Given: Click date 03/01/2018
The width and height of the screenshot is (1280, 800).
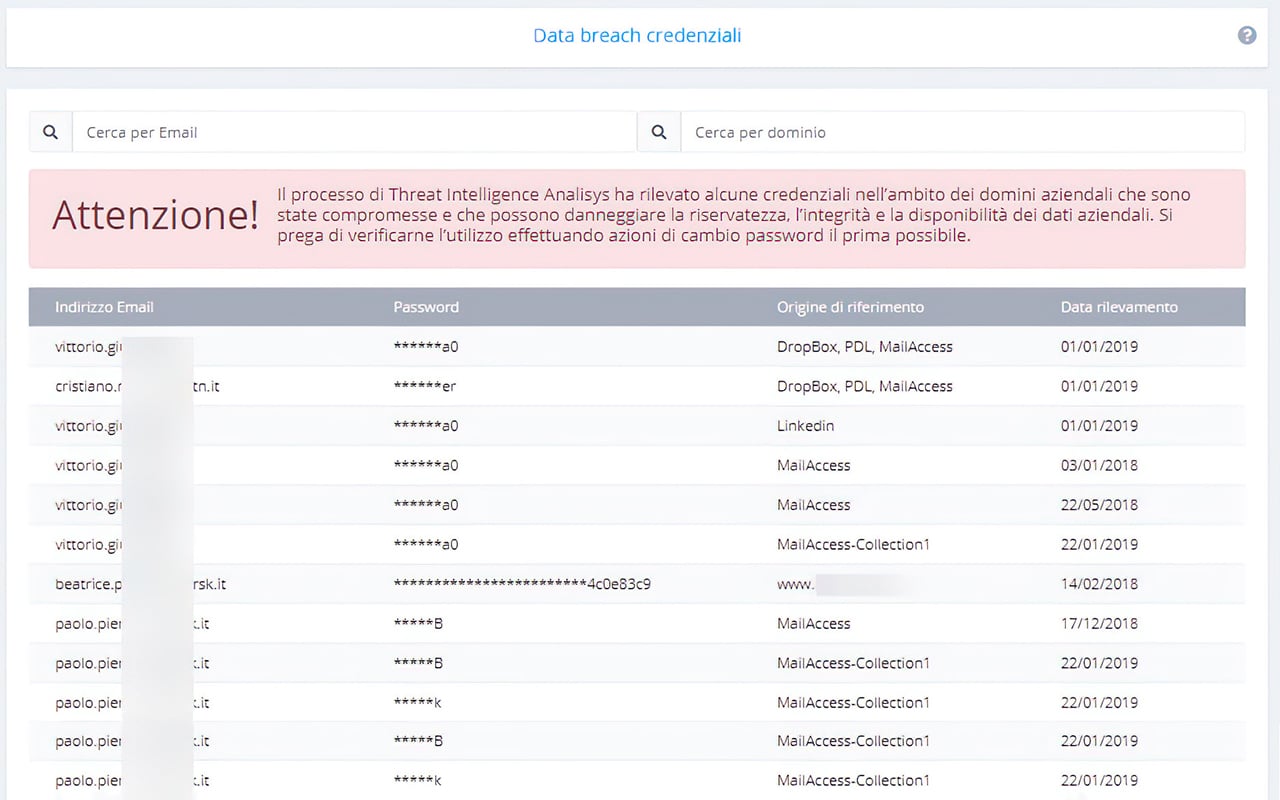Looking at the screenshot, I should point(1099,465).
